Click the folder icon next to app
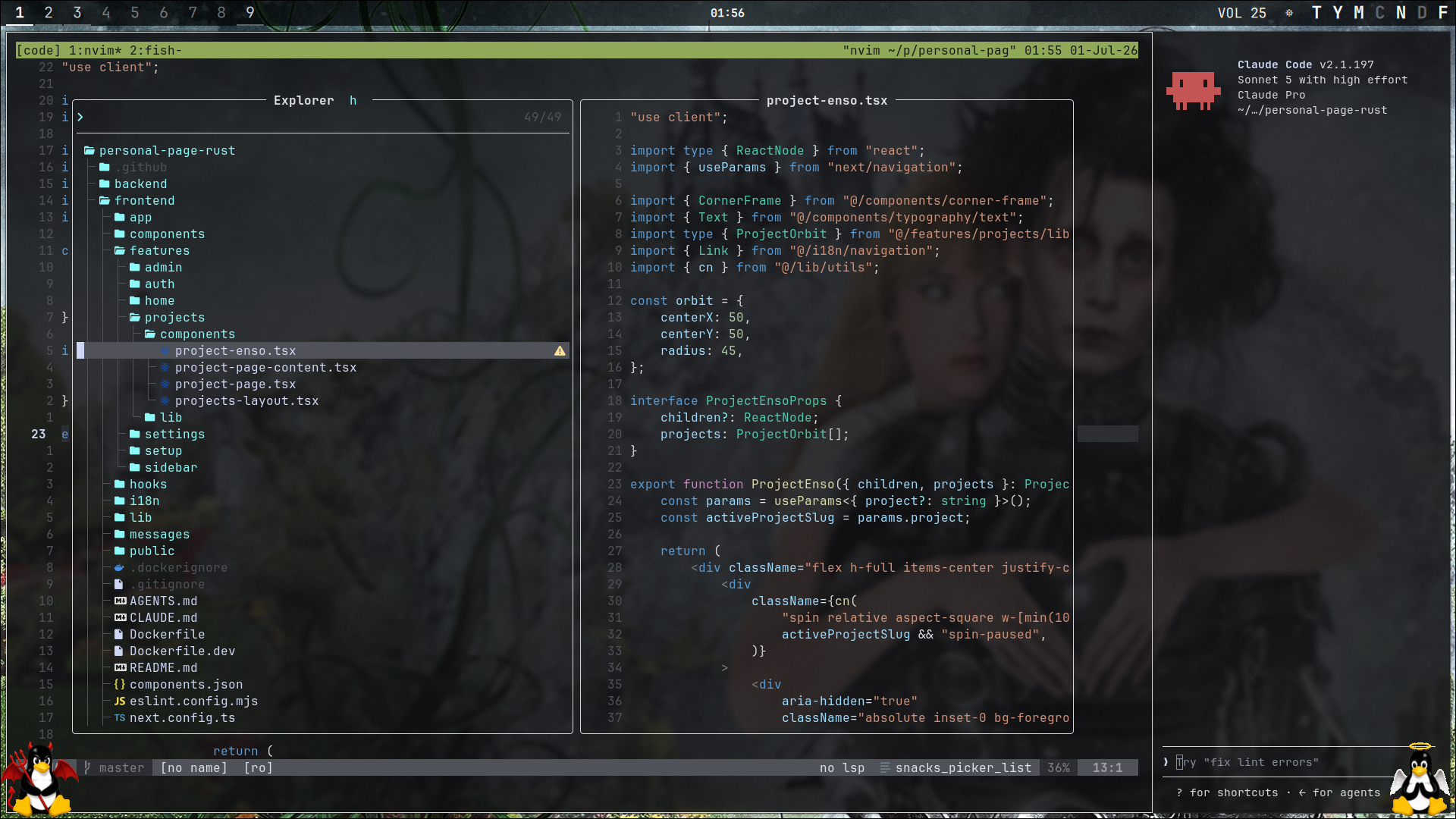1456x819 pixels. [120, 218]
